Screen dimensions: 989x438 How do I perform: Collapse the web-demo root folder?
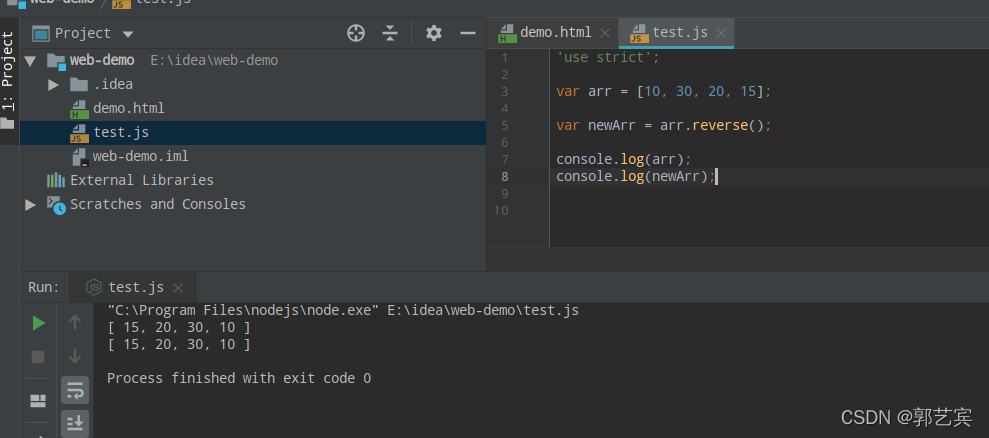(30, 61)
